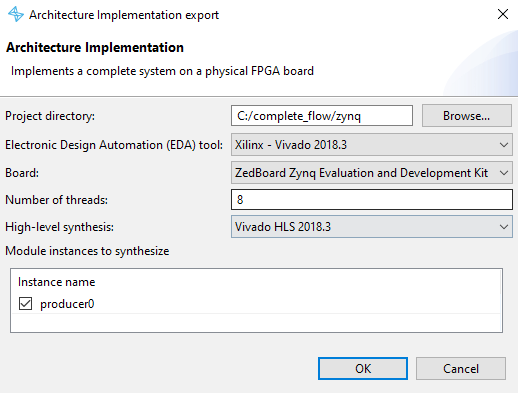Click the Architecture Implementation heading
This screenshot has height=393, width=518.
coord(95,47)
